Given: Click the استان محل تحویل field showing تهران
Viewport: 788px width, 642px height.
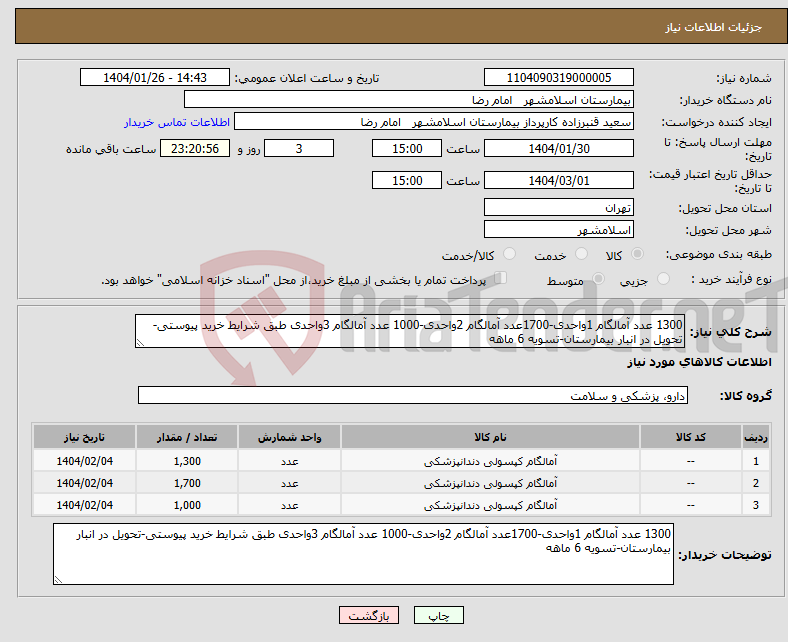Looking at the screenshot, I should tap(558, 208).
